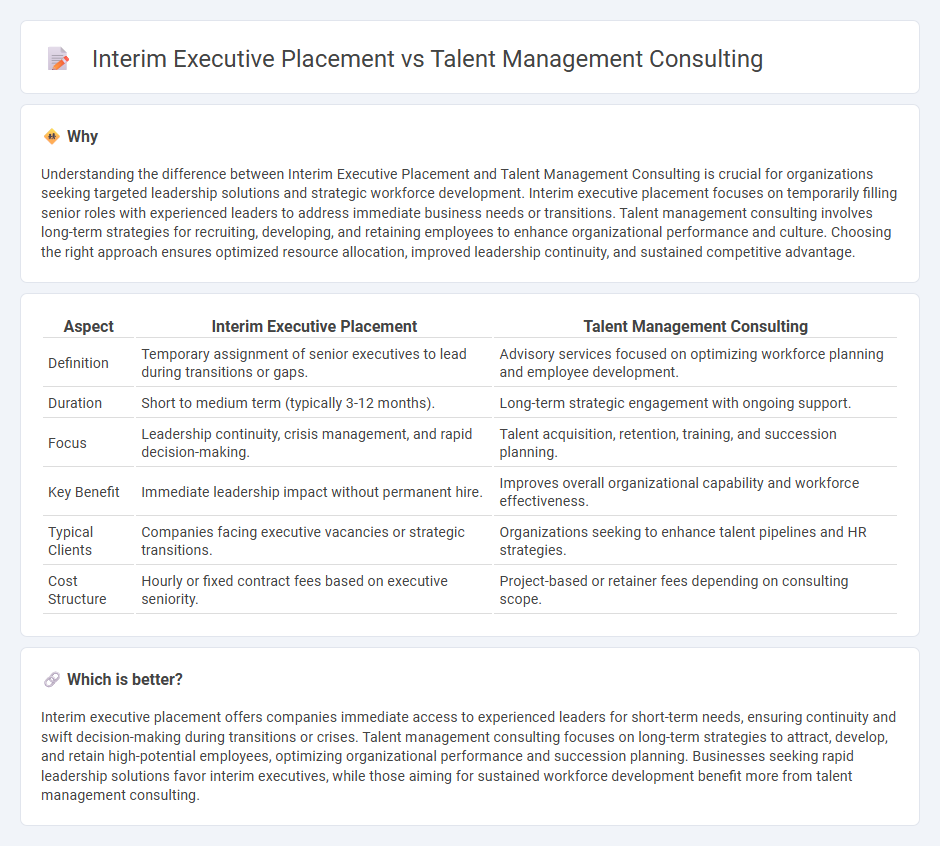The height and width of the screenshot is (846, 940).
Task: Click the Why section heading
Action: 82,137
